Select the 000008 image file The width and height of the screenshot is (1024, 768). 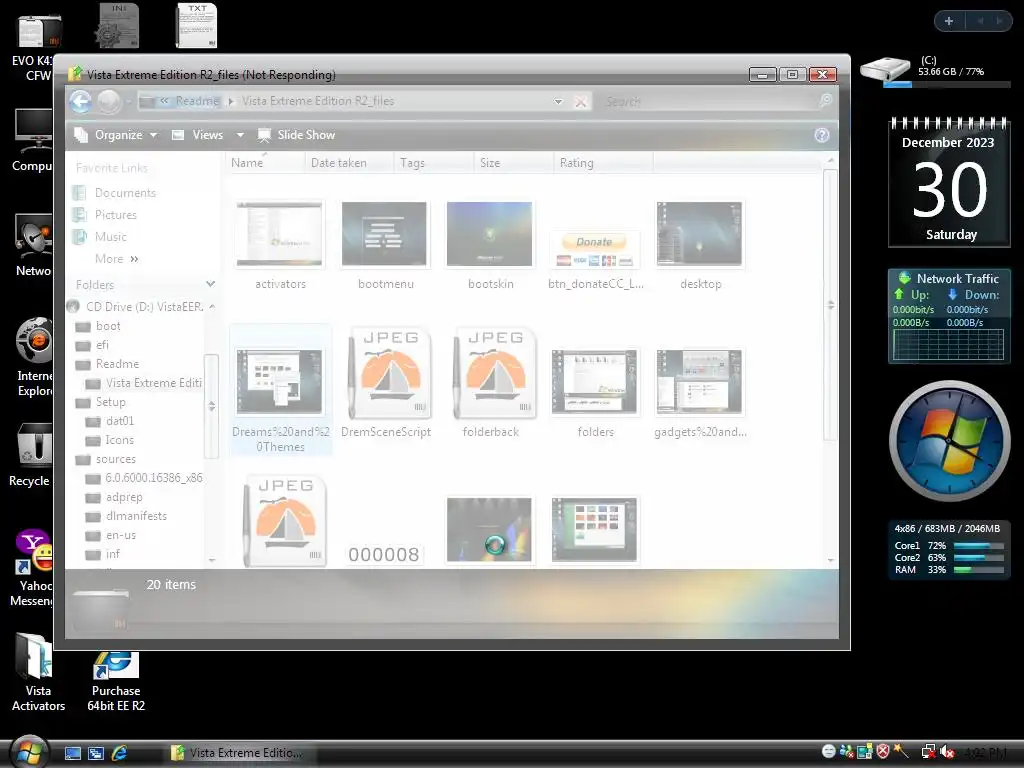pyautogui.click(x=384, y=554)
